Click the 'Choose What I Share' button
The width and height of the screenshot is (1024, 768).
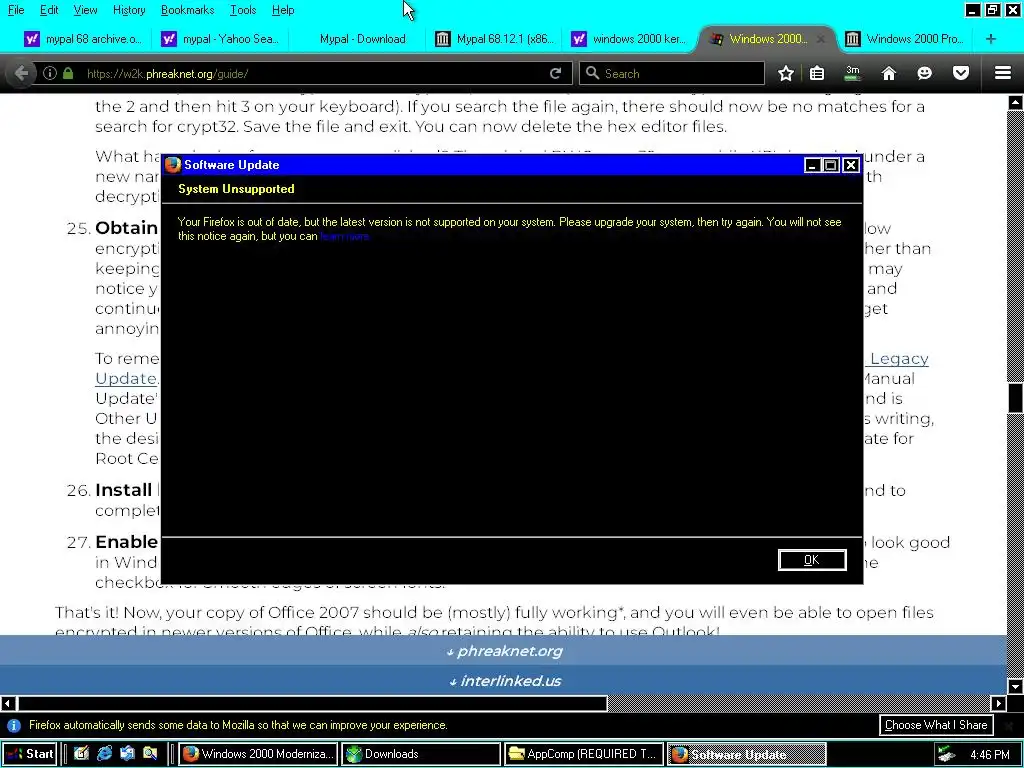pos(936,725)
